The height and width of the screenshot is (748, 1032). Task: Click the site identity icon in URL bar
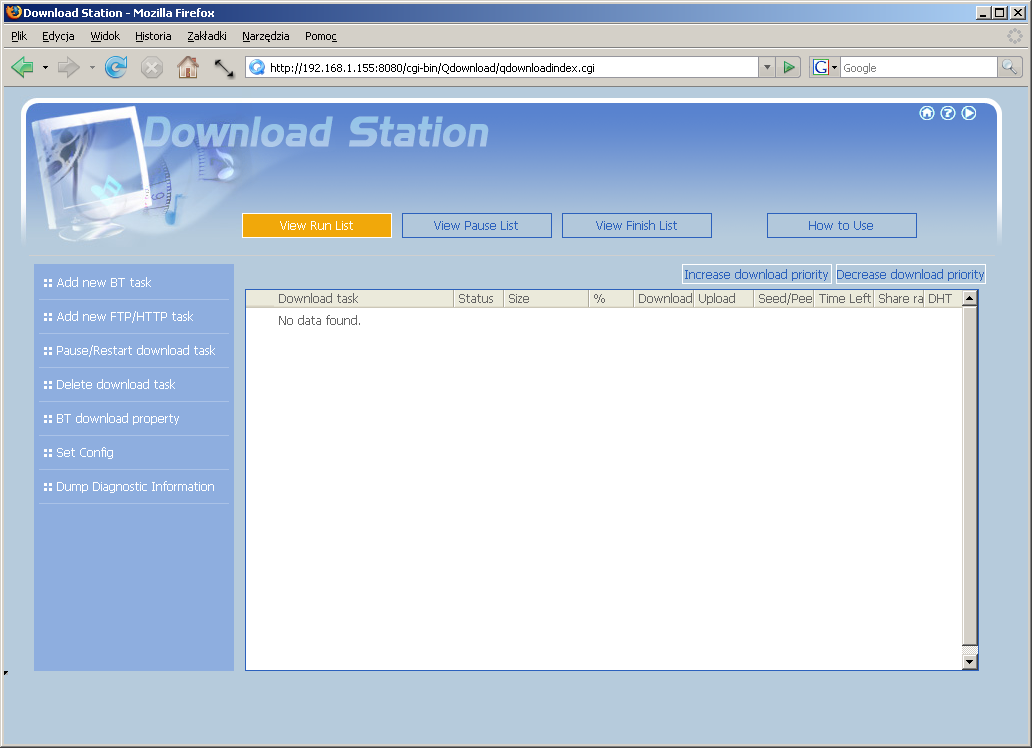[x=257, y=67]
